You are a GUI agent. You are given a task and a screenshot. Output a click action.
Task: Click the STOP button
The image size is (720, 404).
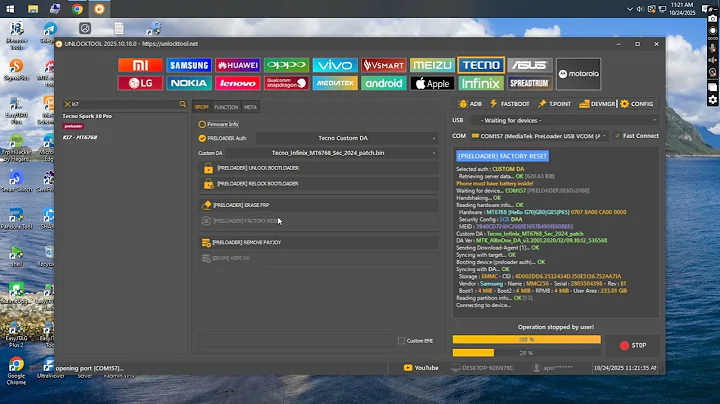tap(633, 345)
